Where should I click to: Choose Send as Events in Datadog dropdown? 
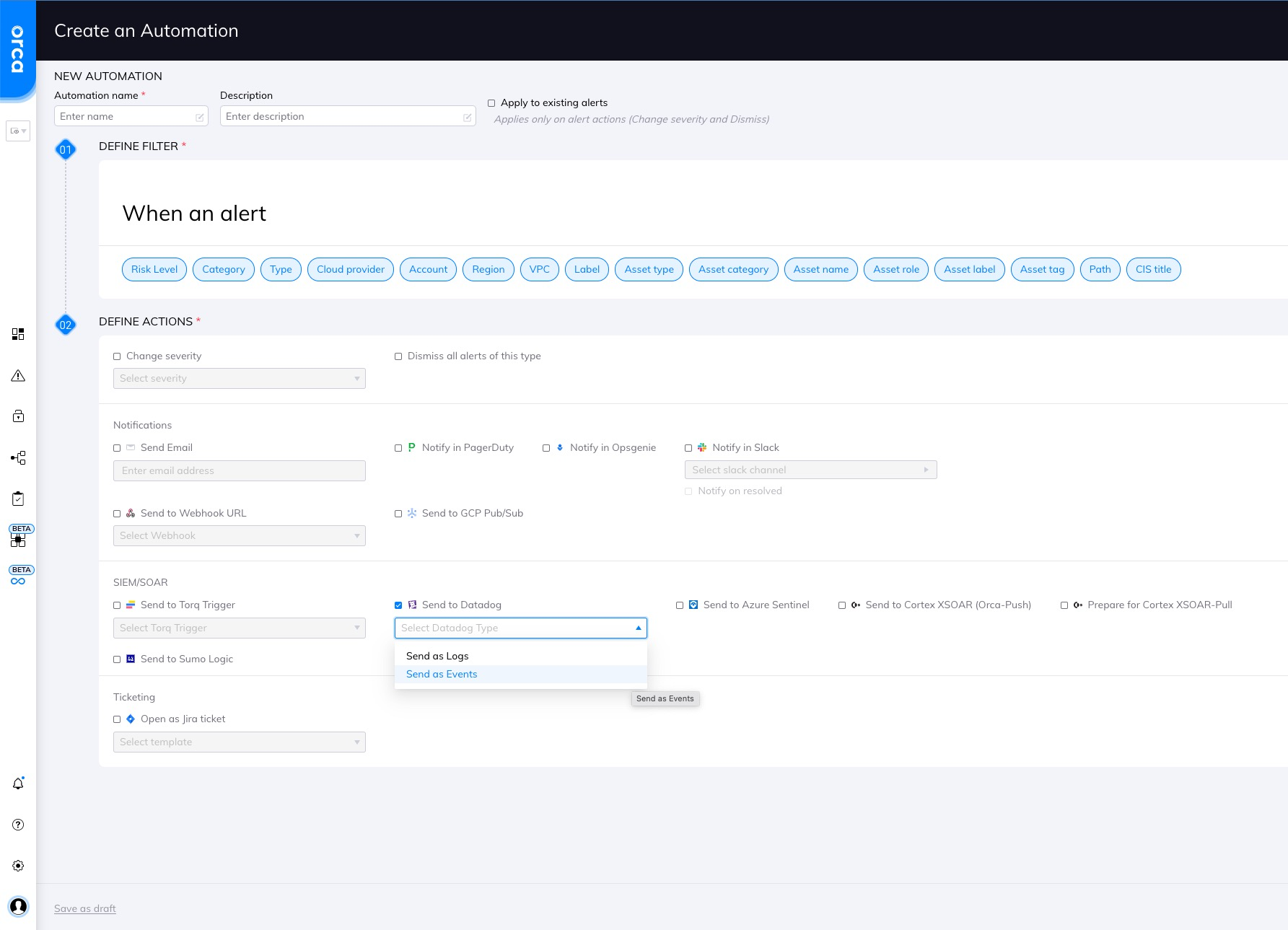442,674
